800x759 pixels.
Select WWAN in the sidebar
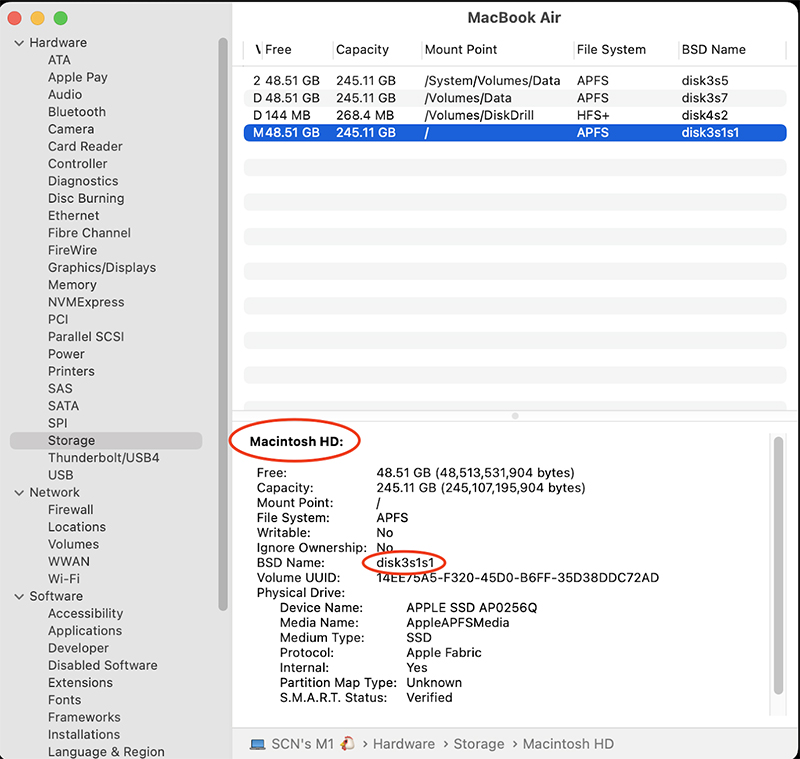click(69, 562)
